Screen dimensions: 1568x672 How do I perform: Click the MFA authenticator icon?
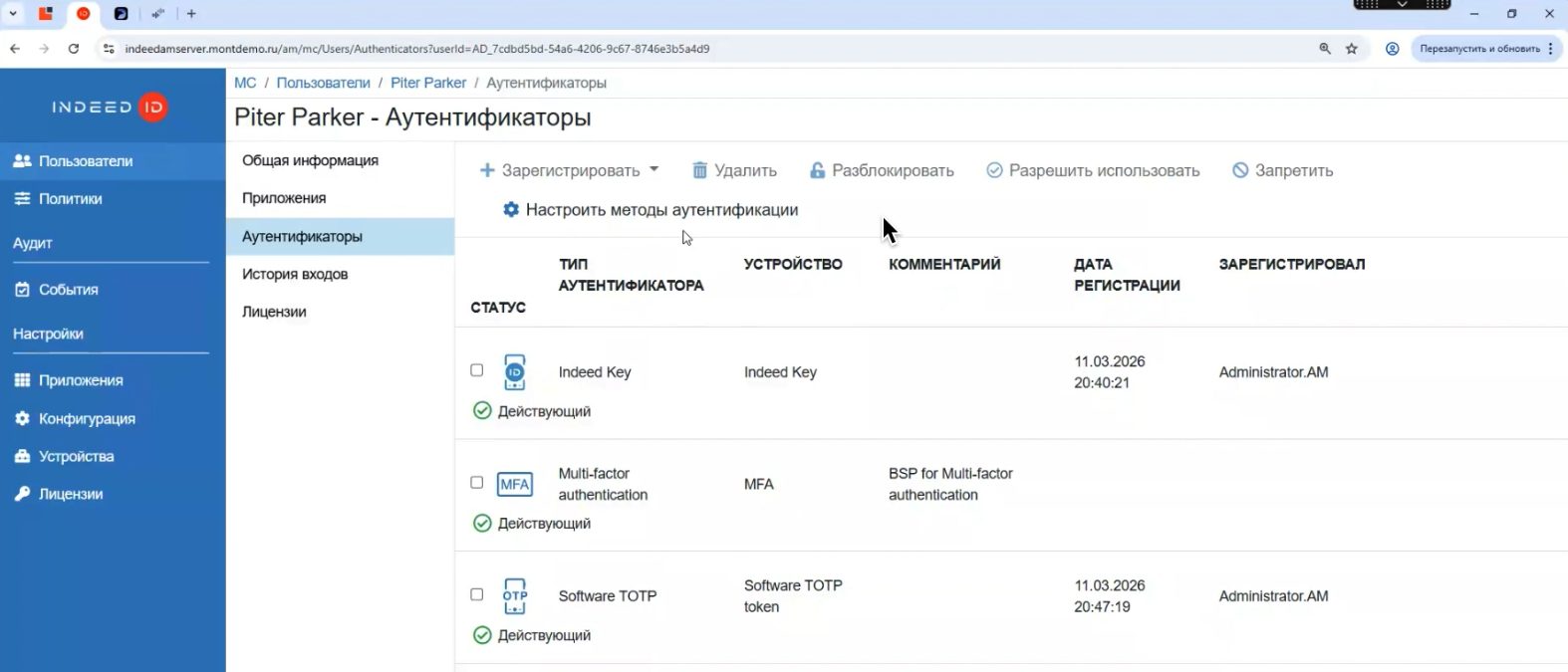514,485
